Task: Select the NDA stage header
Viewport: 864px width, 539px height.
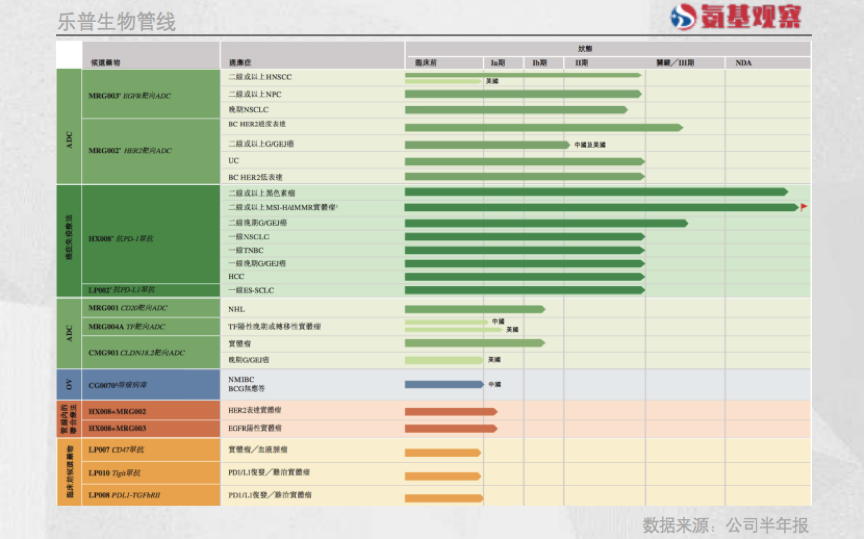Action: pyautogui.click(x=743, y=63)
